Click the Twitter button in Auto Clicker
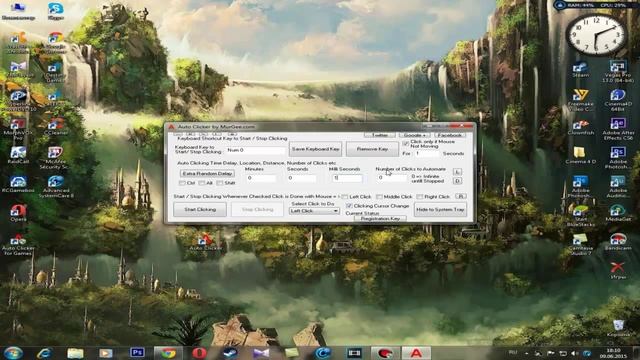 click(380, 135)
